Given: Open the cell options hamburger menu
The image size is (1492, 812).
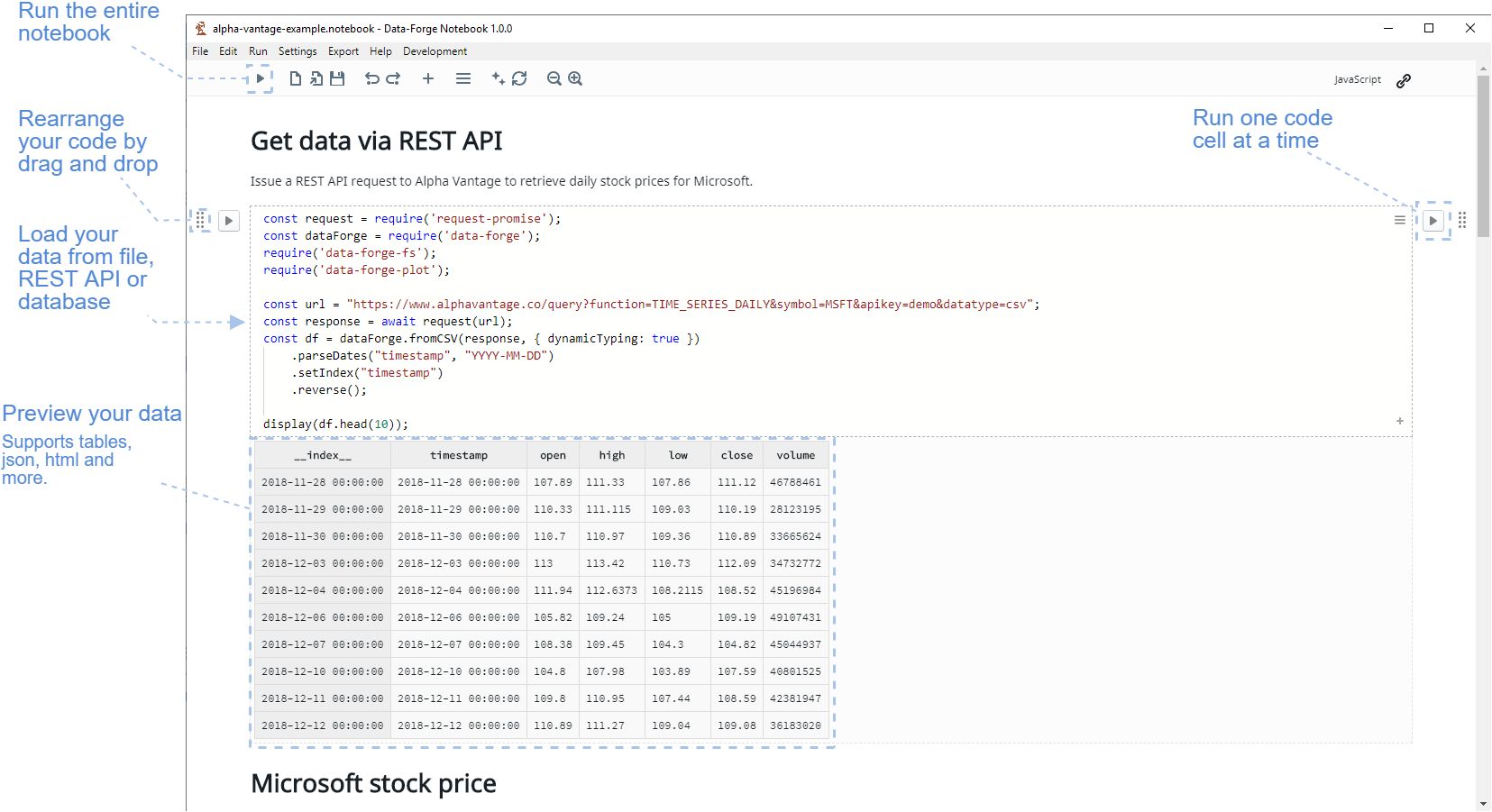Looking at the screenshot, I should (1399, 219).
